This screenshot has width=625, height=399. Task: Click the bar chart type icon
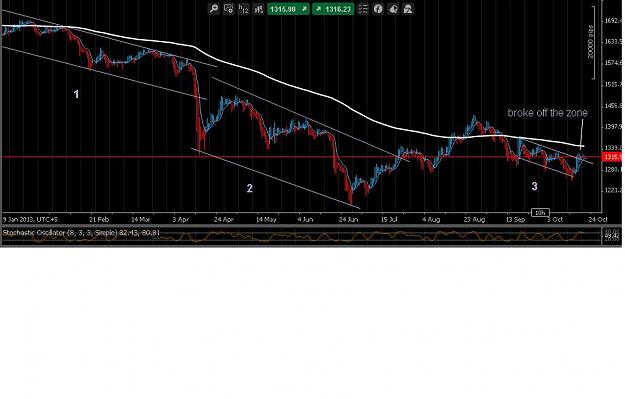(x=259, y=9)
